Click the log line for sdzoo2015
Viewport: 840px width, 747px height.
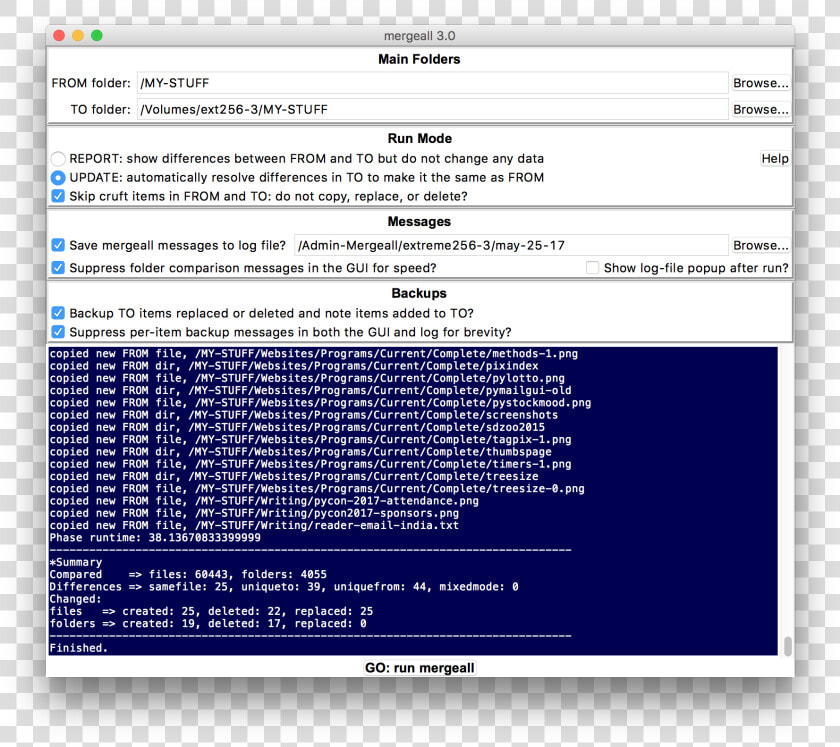point(297,427)
